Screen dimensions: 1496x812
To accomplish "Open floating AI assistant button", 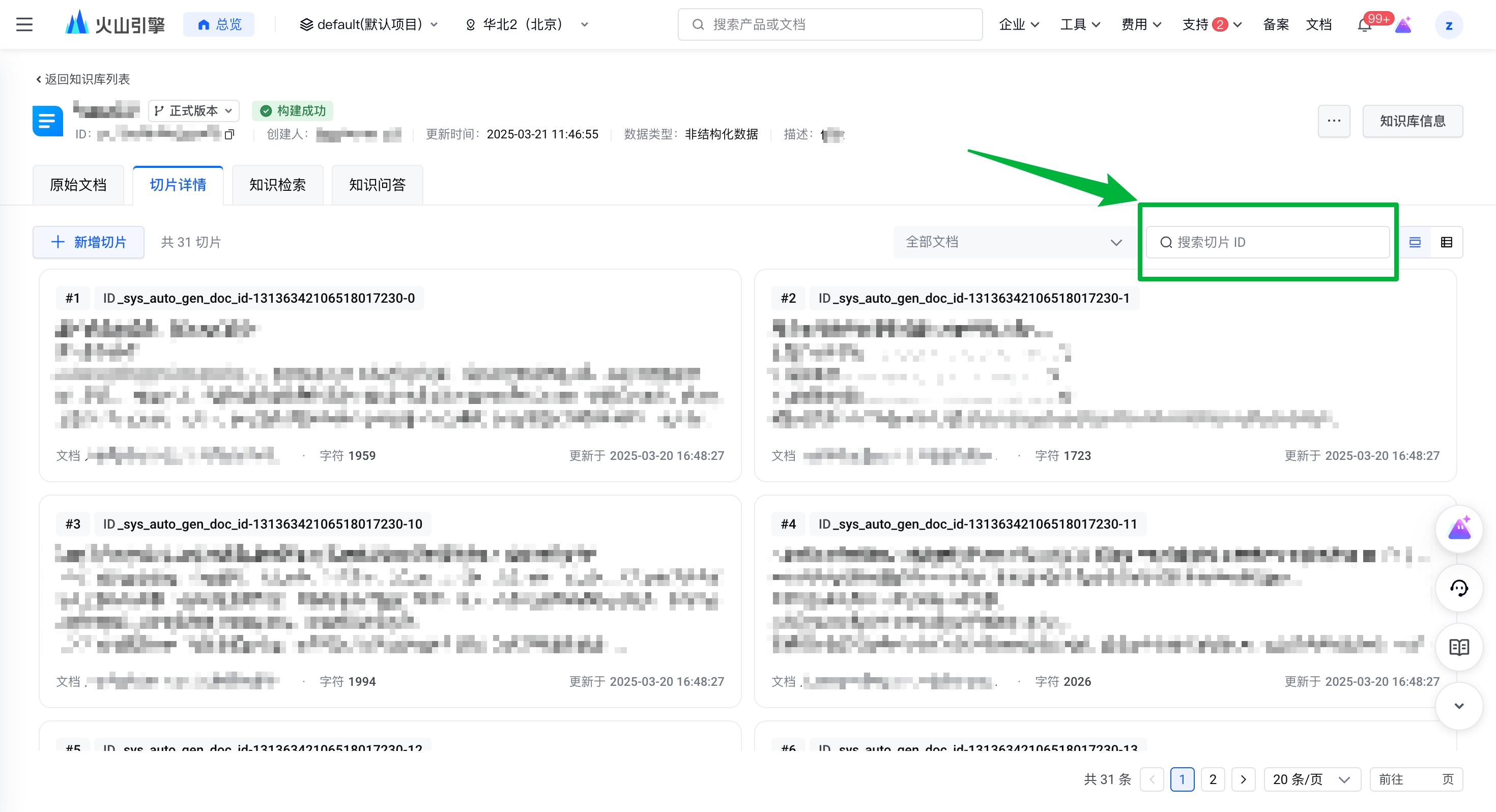I will coord(1459,529).
